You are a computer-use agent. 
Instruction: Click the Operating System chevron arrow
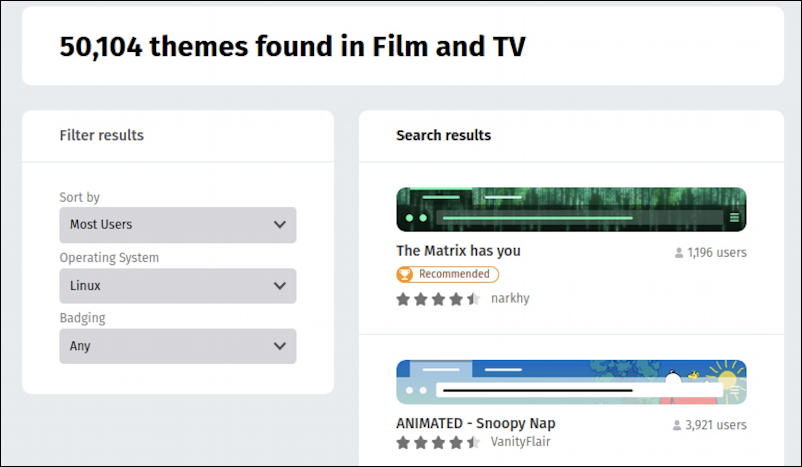(280, 286)
